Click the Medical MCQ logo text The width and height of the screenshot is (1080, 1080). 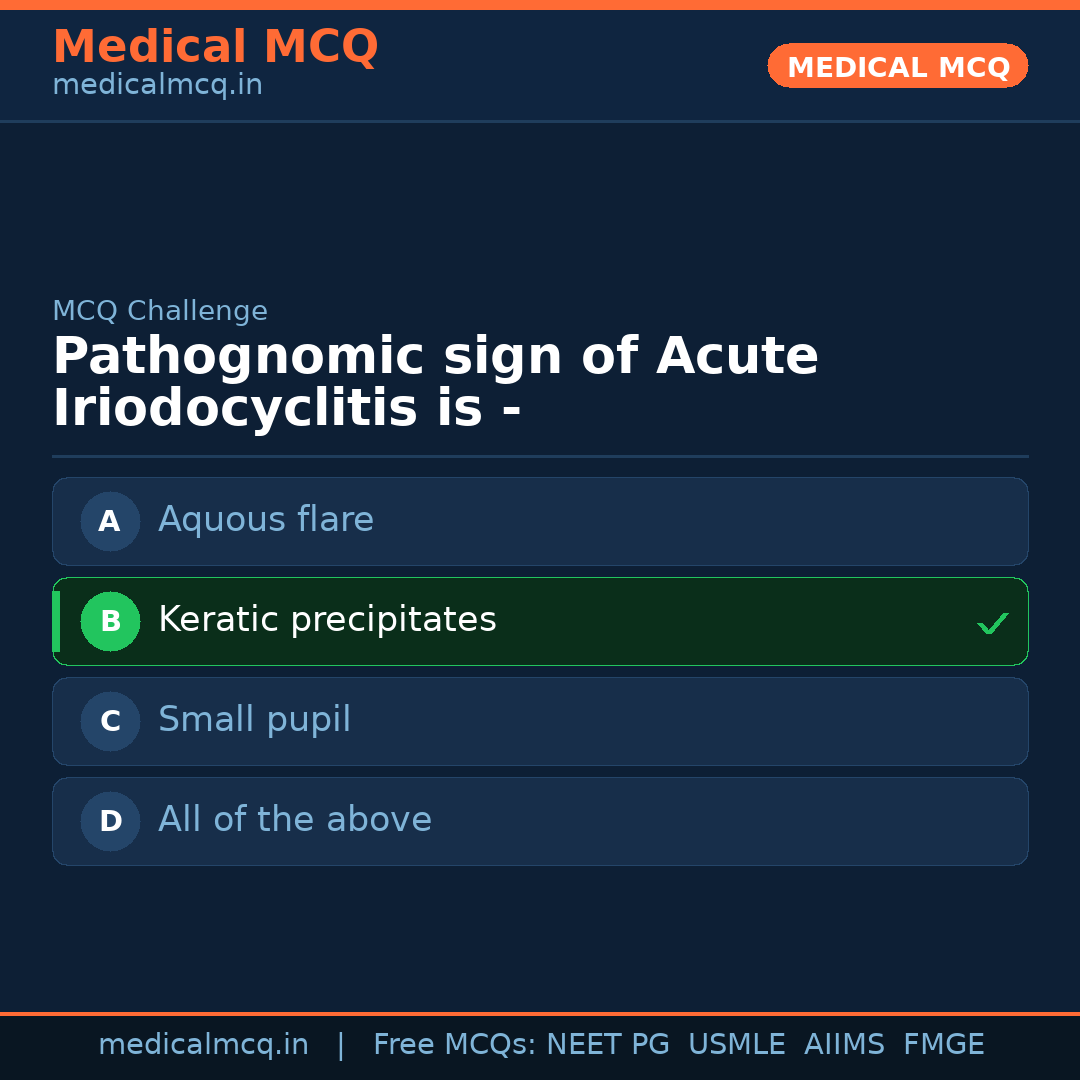point(215,46)
